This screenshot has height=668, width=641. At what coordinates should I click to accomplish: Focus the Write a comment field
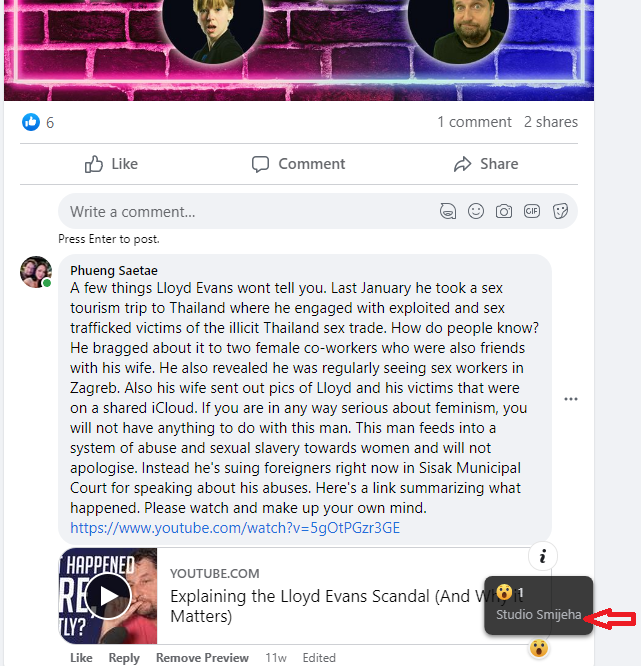click(251, 211)
